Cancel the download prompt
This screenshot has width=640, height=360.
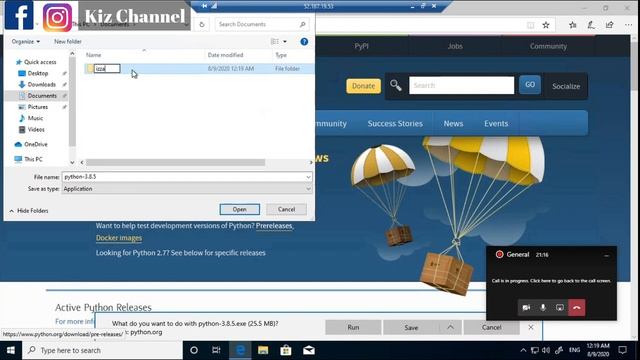click(491, 327)
